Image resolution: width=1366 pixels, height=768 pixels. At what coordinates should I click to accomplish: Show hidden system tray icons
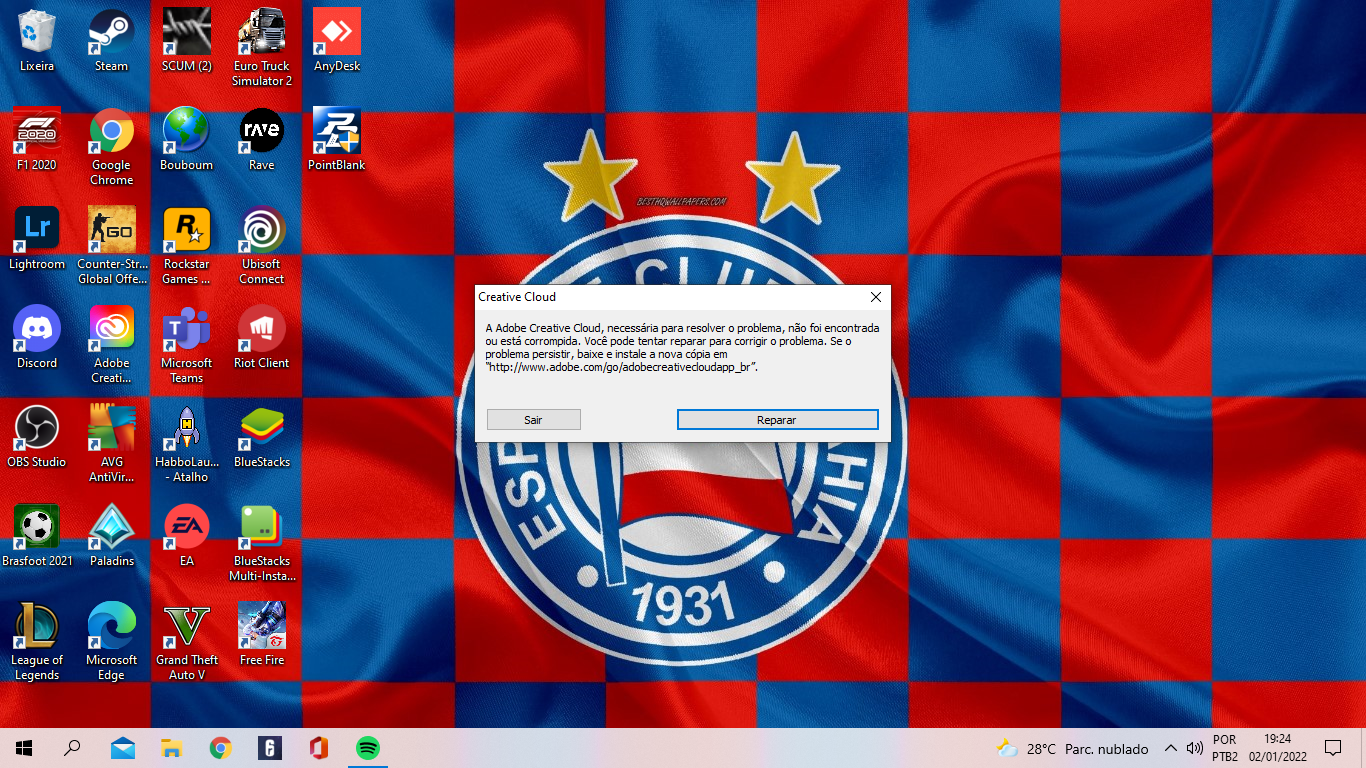(x=1170, y=748)
